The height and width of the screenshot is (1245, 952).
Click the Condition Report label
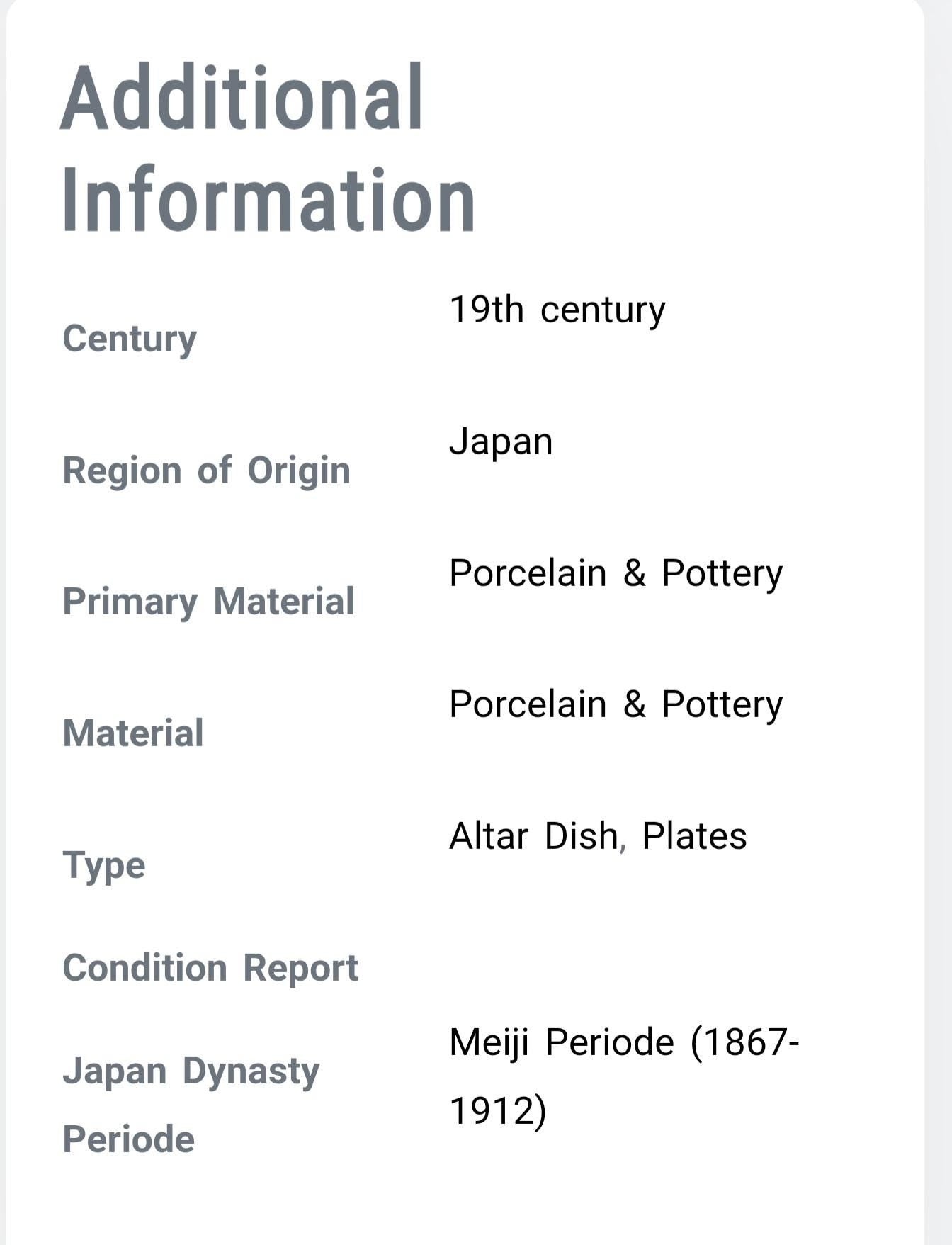(x=211, y=969)
